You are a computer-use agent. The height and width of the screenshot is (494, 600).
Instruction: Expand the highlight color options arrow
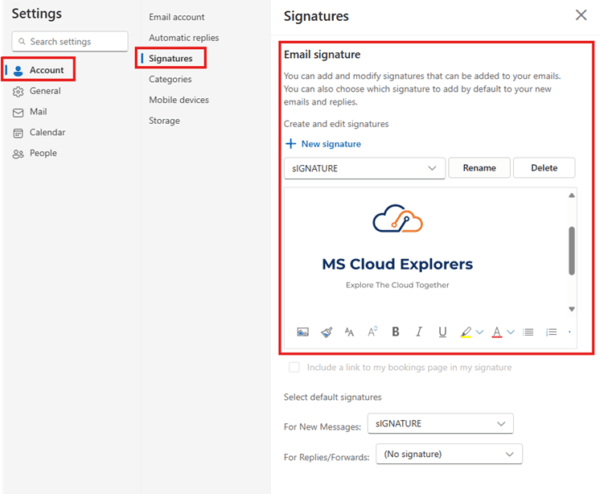[x=479, y=332]
